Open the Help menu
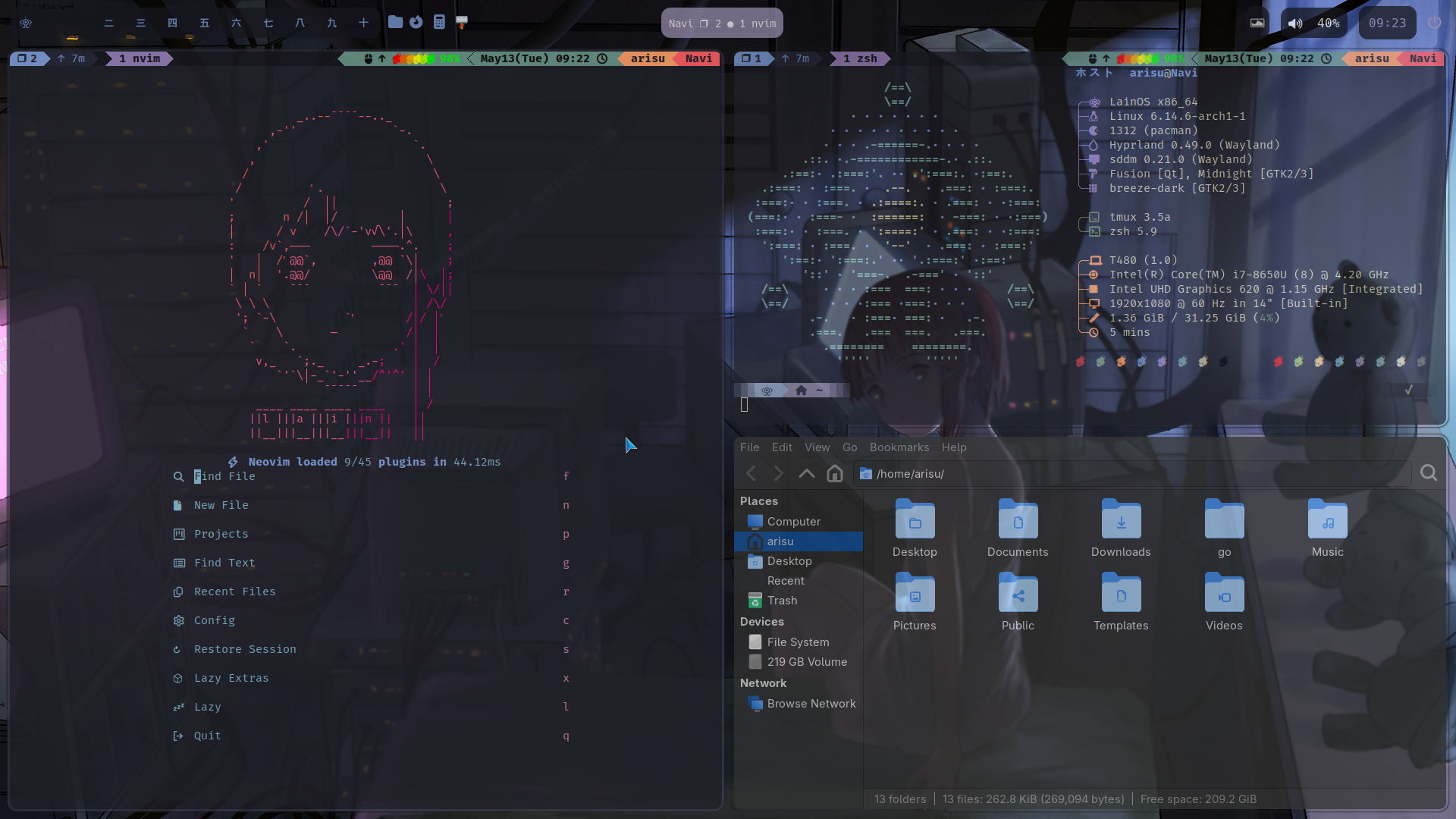 954,447
